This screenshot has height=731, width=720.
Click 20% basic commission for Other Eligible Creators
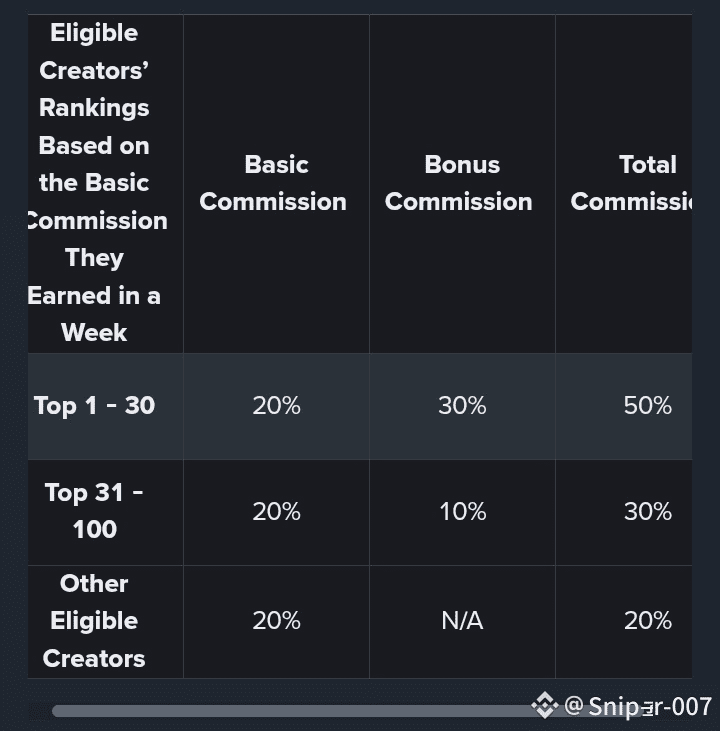pos(277,621)
